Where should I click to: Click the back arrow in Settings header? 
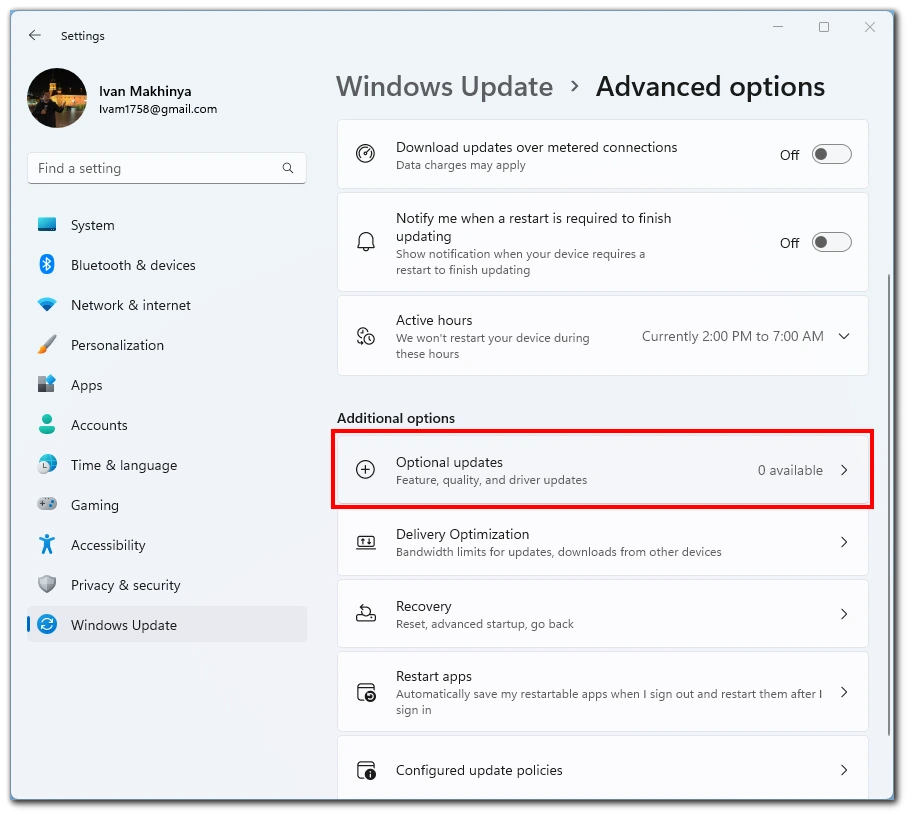[35, 35]
